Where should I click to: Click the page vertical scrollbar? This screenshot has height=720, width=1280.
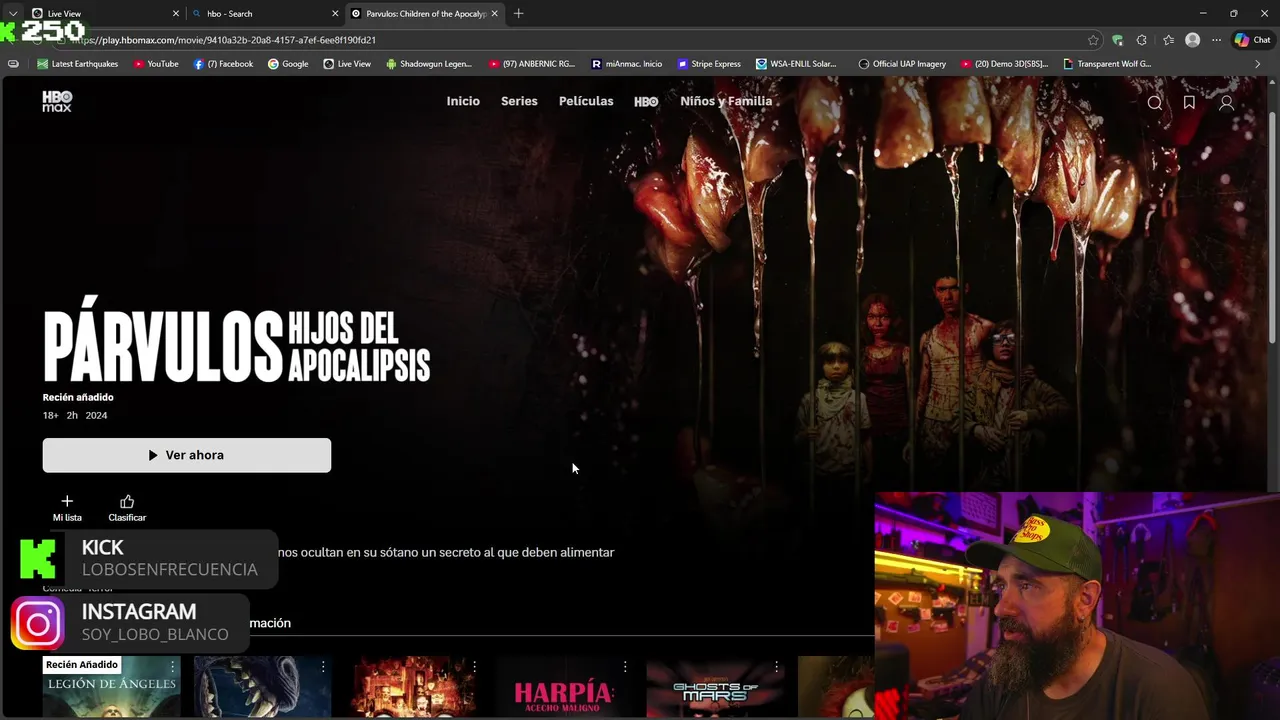[x=1274, y=228]
